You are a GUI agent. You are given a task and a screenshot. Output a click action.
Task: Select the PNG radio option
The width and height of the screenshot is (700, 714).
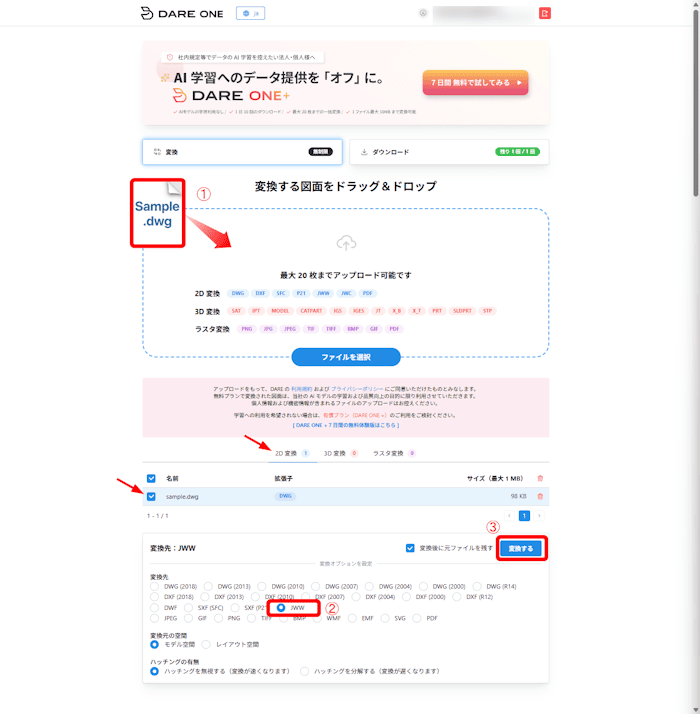coord(219,618)
